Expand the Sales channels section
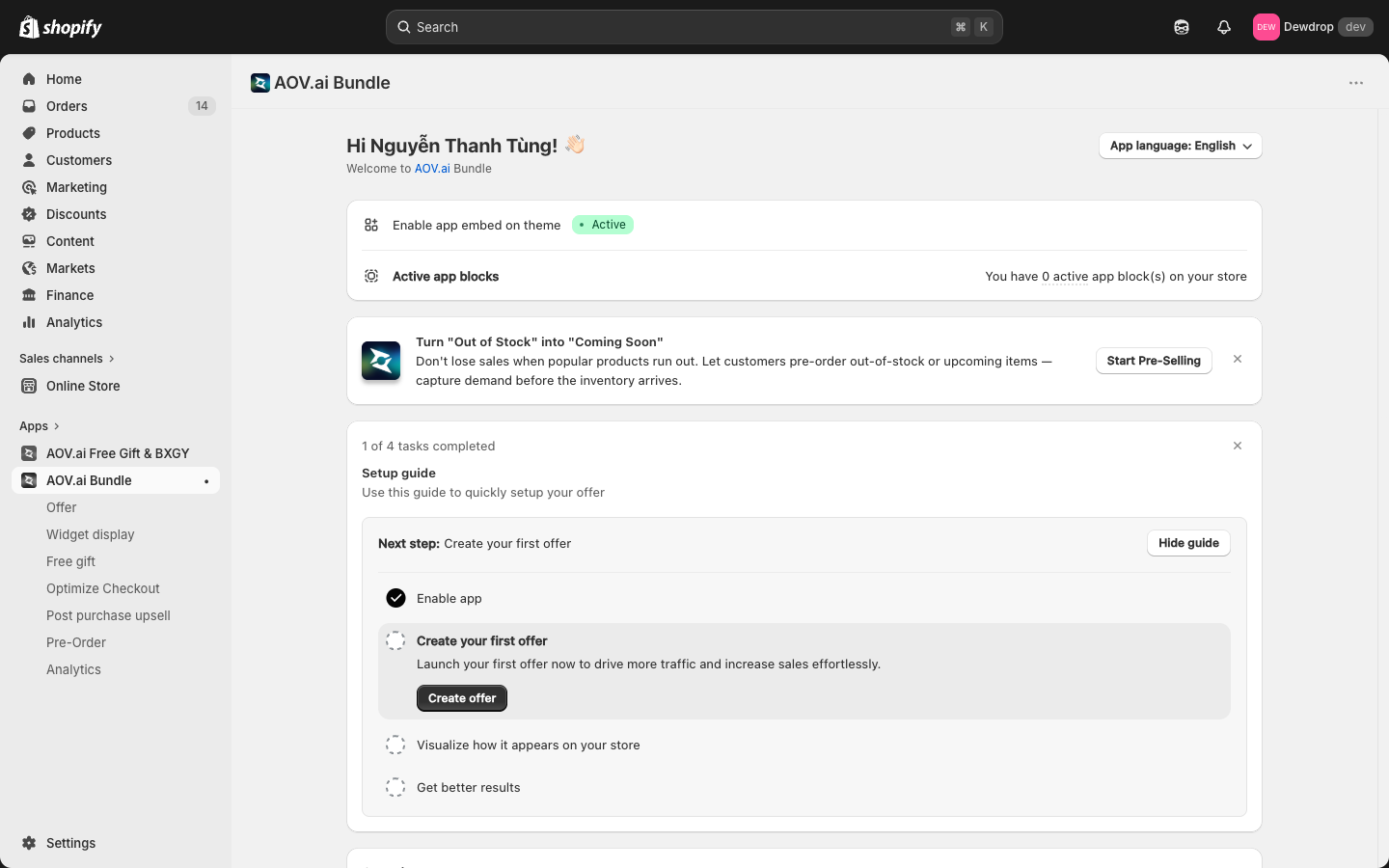 pos(68,359)
